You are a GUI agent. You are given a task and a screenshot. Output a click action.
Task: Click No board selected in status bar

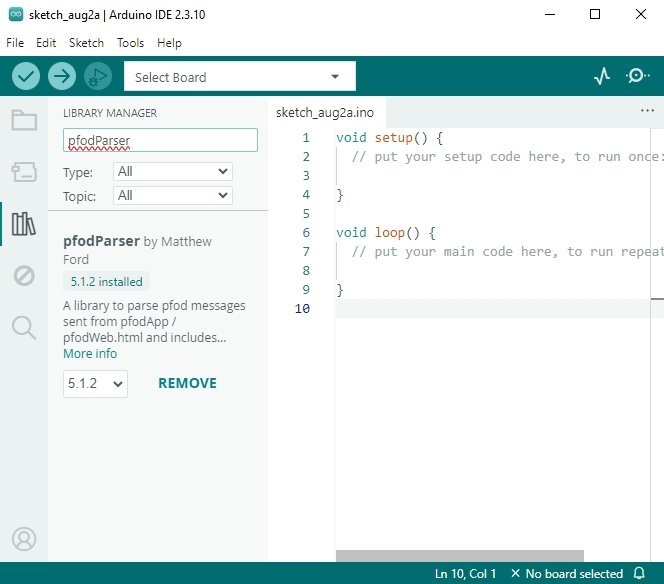[x=567, y=573]
